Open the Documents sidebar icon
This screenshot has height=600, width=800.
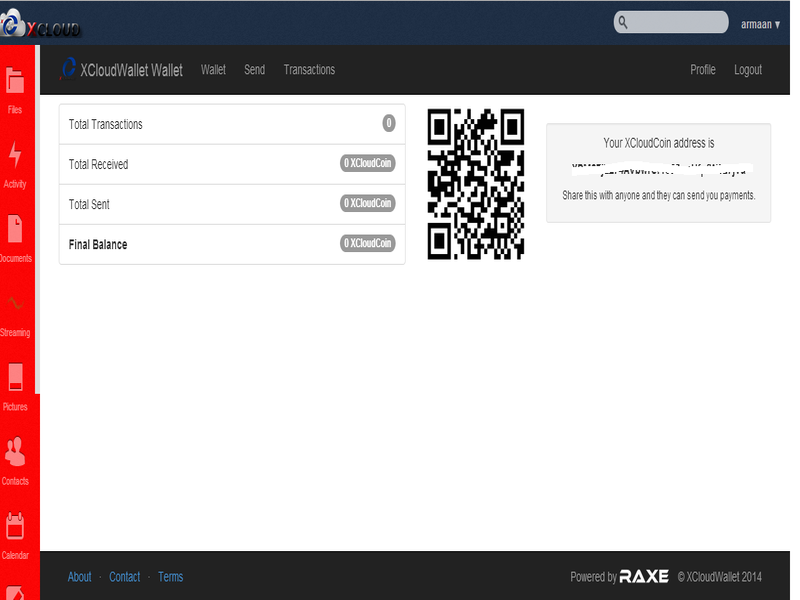pyautogui.click(x=15, y=234)
